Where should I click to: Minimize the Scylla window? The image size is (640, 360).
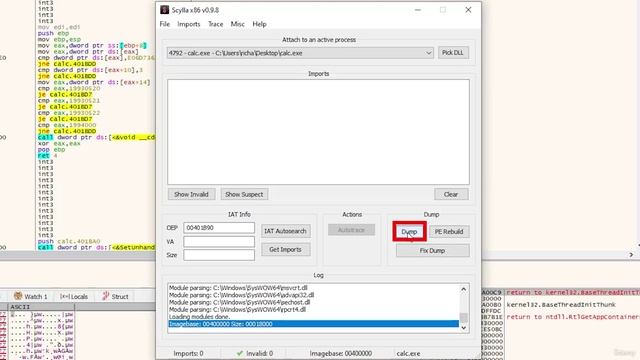point(418,10)
